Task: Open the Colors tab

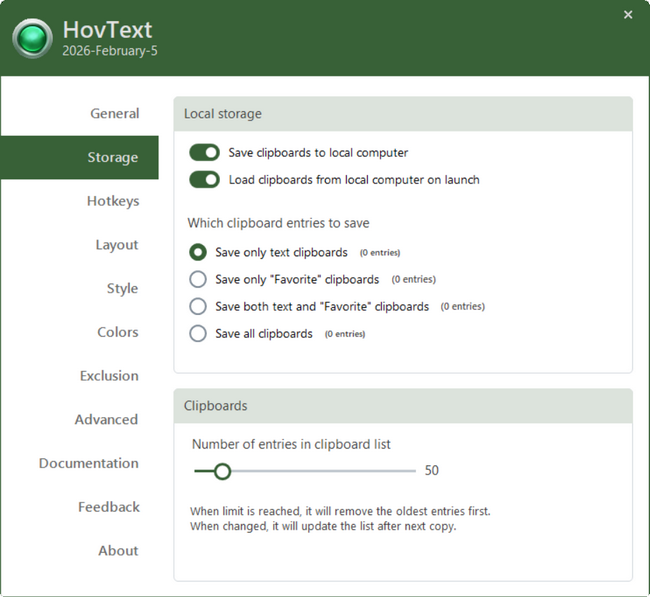Action: (x=117, y=332)
